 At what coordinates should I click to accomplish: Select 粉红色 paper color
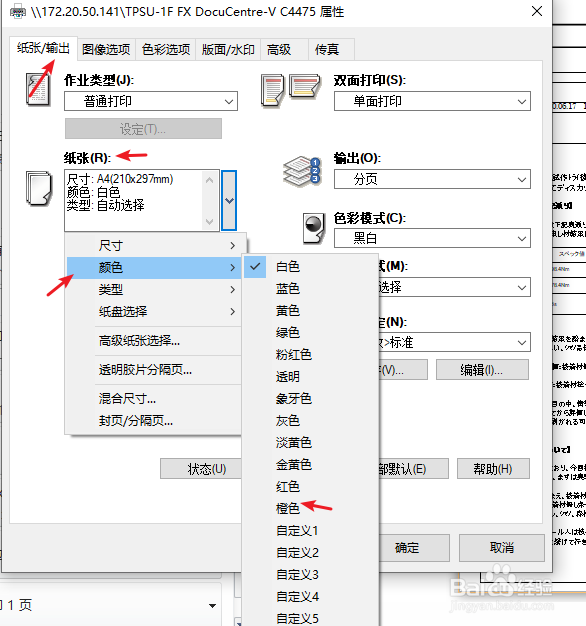click(x=311, y=354)
